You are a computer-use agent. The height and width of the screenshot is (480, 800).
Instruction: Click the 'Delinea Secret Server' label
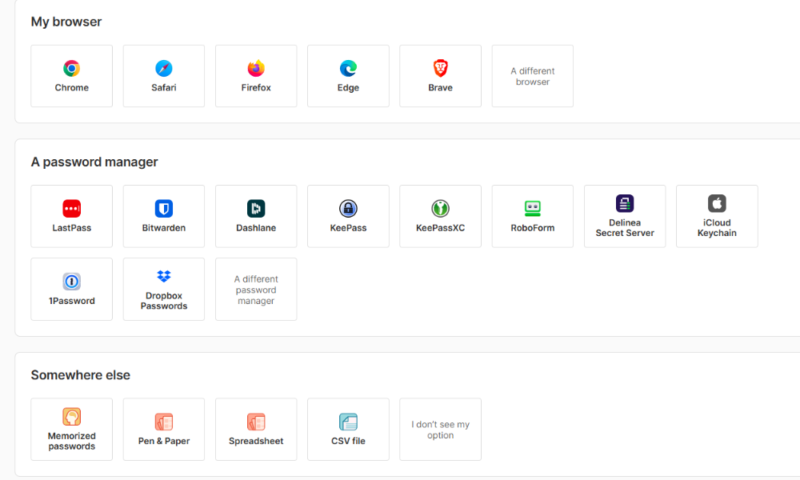[x=624, y=228]
